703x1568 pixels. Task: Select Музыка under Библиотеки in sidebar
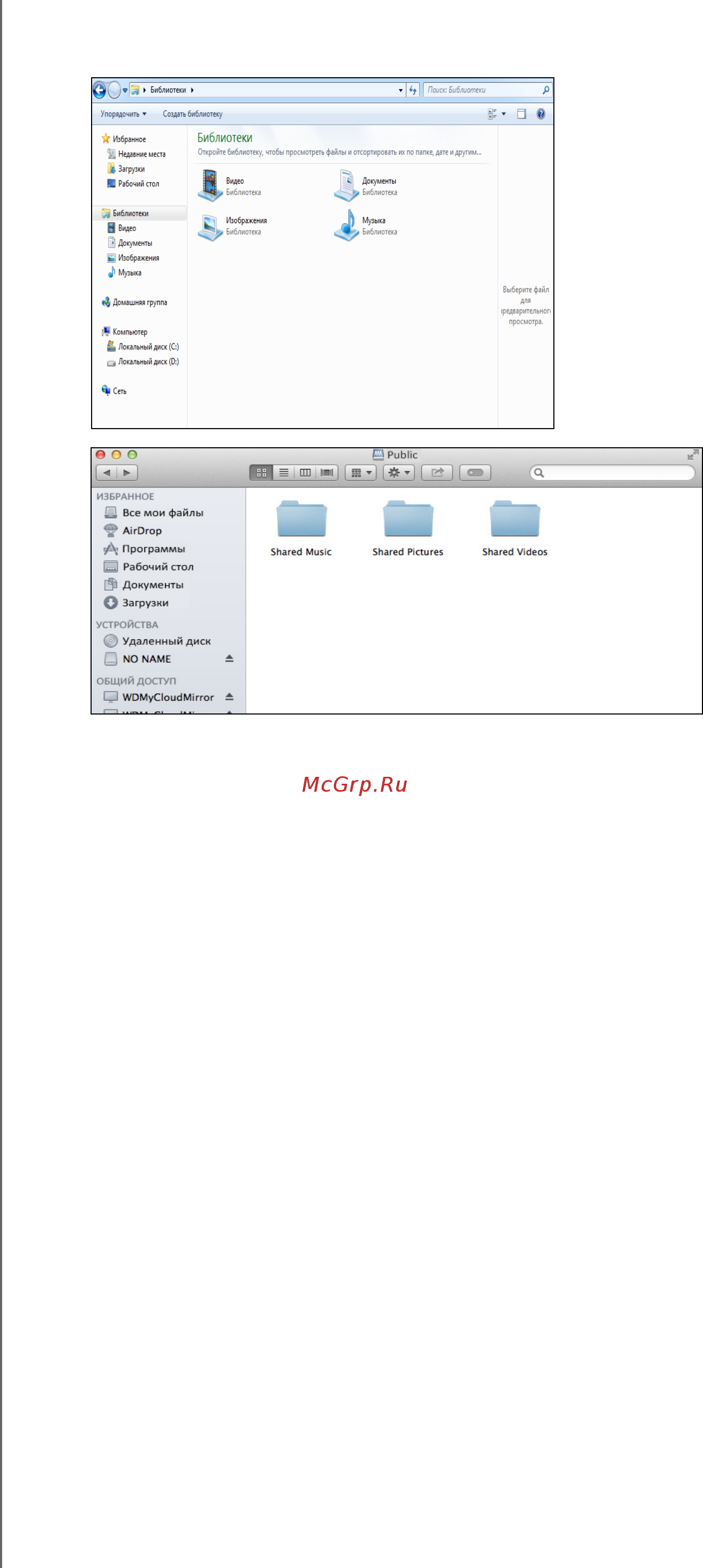[124, 273]
